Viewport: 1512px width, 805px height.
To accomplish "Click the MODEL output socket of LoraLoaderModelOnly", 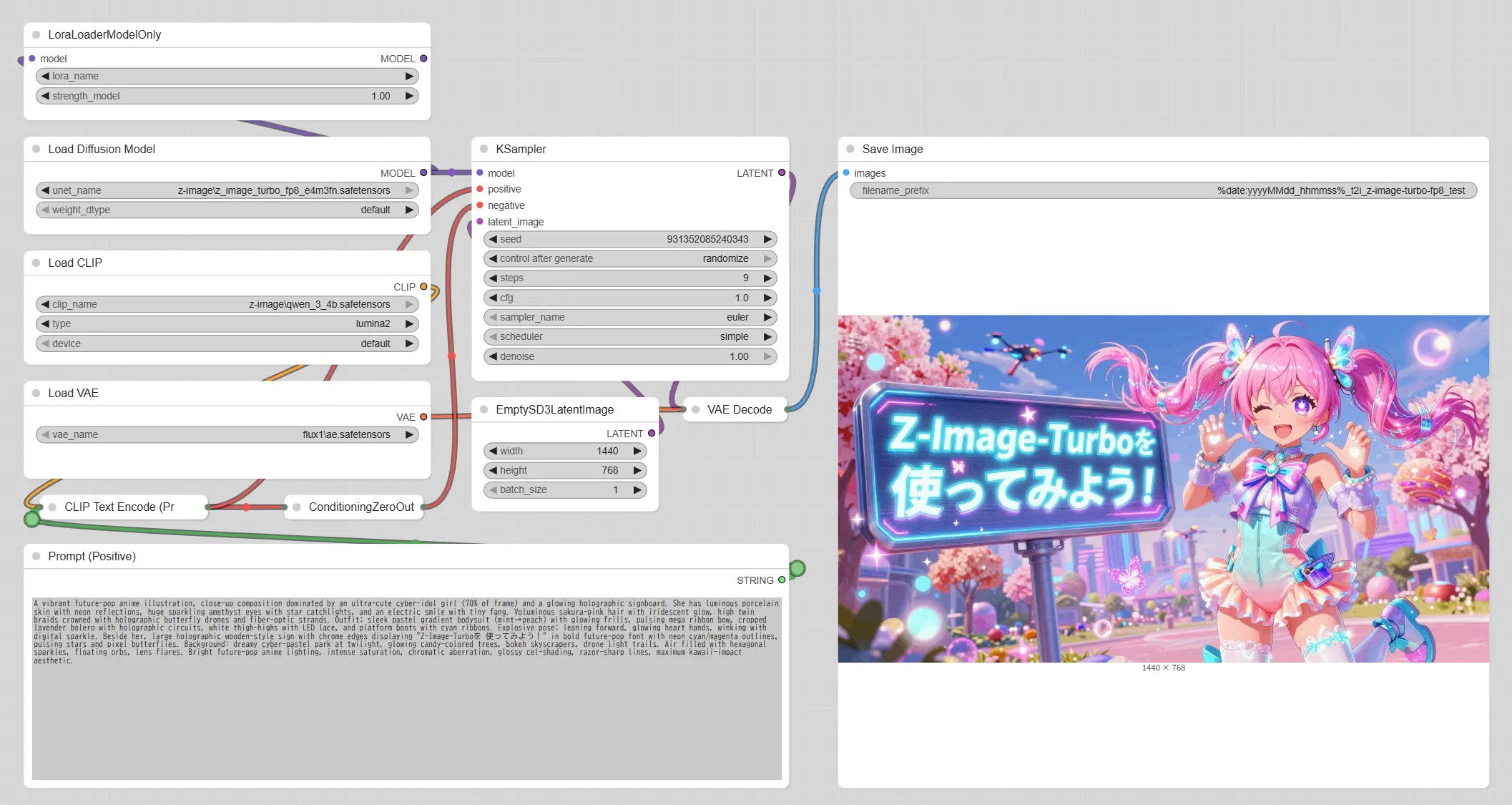I will click(x=423, y=59).
